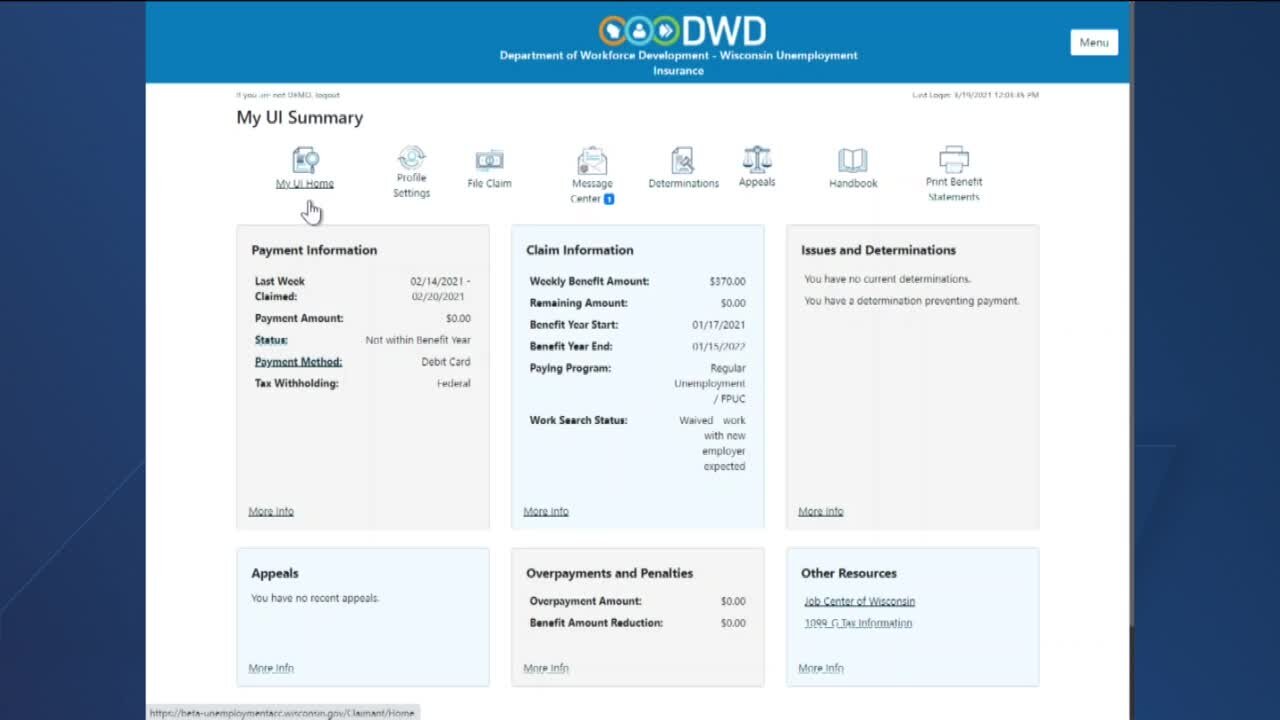Open the Handbook book icon
This screenshot has height=720, width=1280.
click(853, 160)
